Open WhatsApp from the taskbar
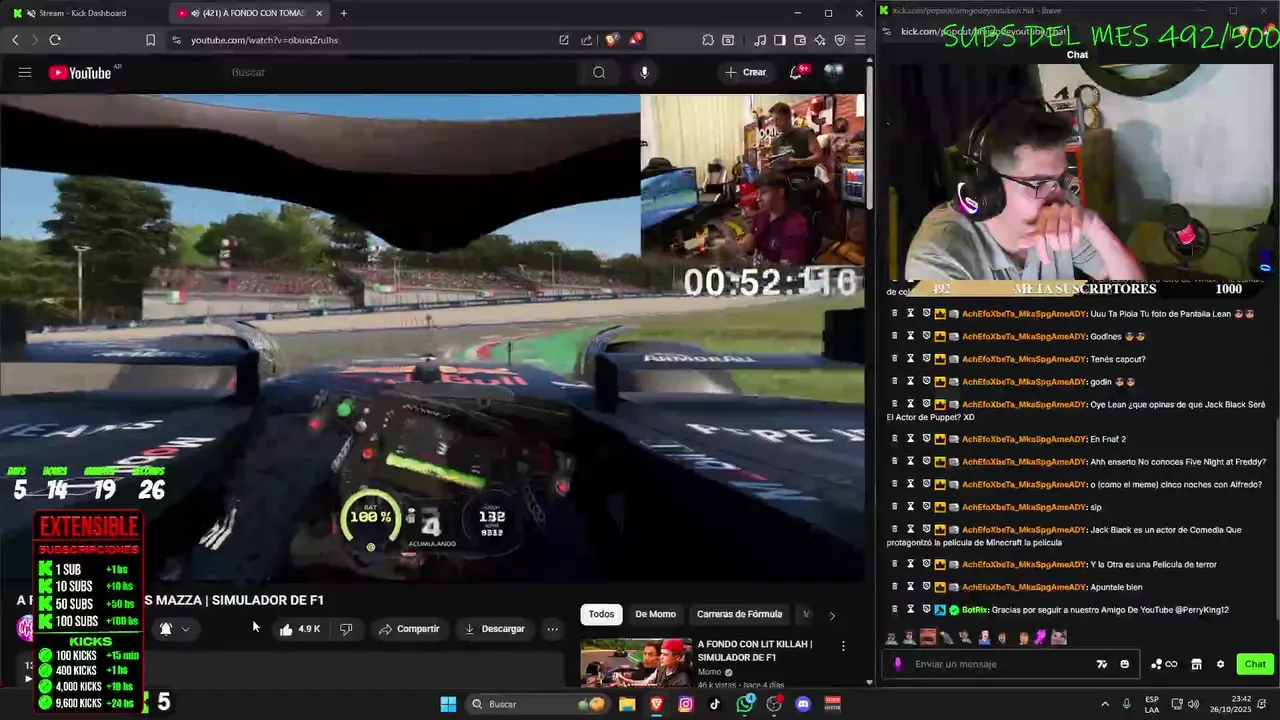Viewport: 1280px width, 720px height. [745, 704]
